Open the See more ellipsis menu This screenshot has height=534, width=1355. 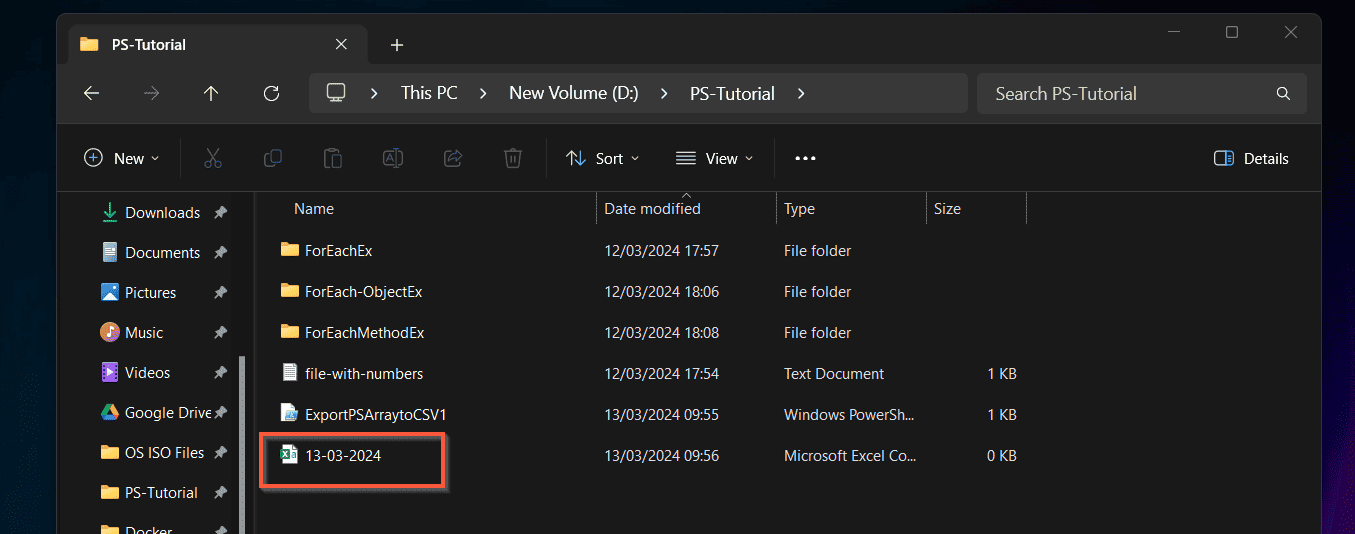805,158
